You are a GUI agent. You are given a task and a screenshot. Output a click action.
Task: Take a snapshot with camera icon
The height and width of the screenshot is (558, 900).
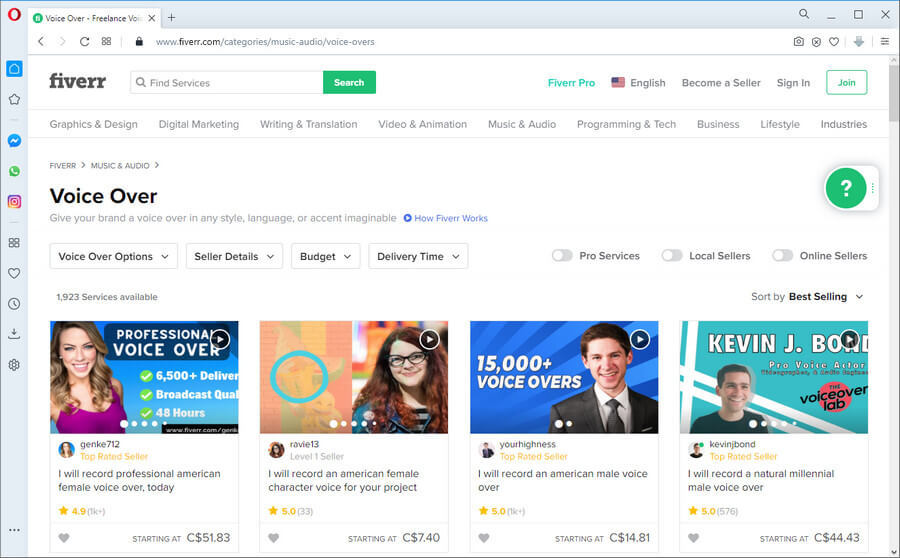coord(798,41)
